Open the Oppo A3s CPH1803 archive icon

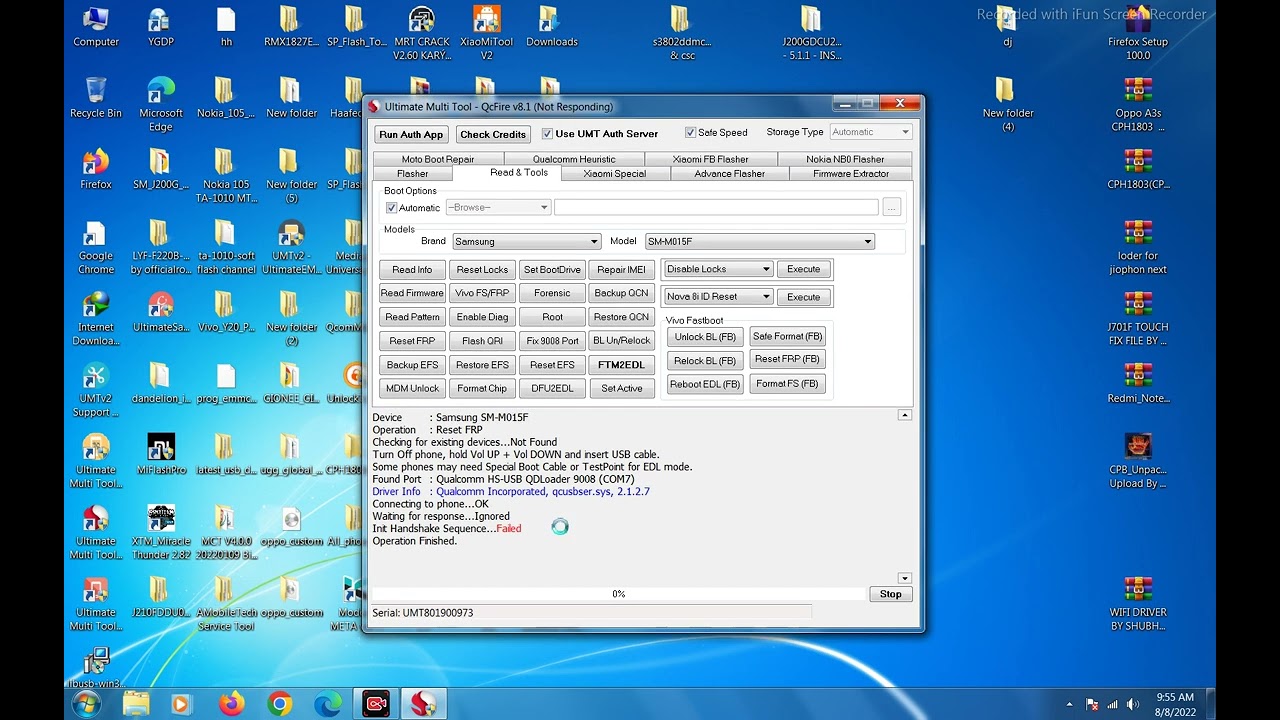[x=1138, y=105]
